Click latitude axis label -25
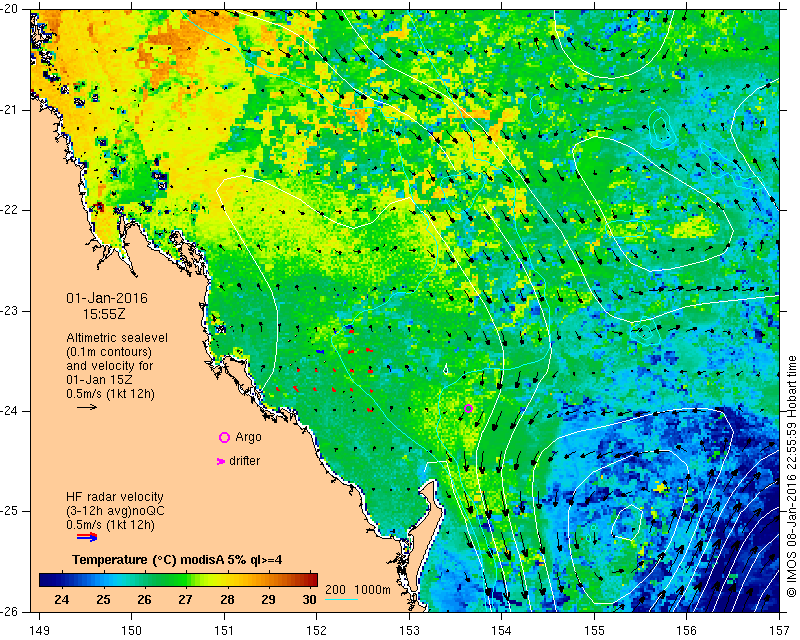800x640 pixels. click(x=10, y=511)
